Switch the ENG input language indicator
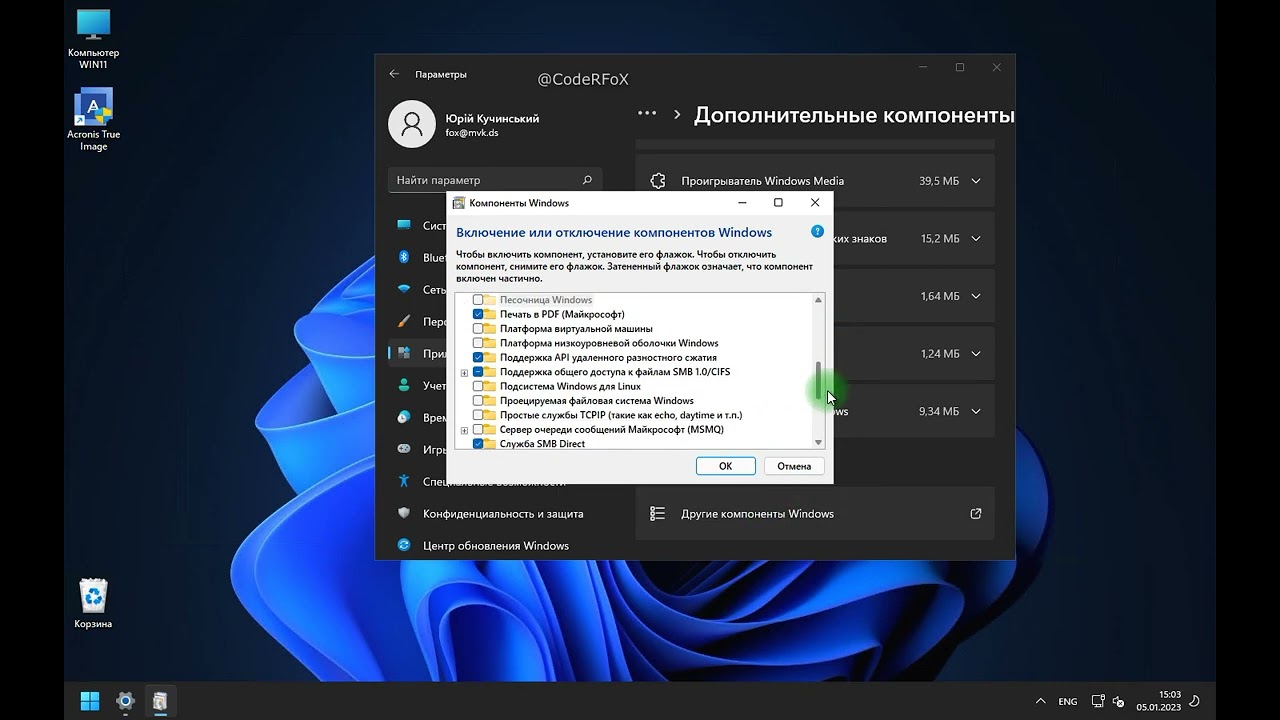Viewport: 1280px width, 720px height. 1068,702
